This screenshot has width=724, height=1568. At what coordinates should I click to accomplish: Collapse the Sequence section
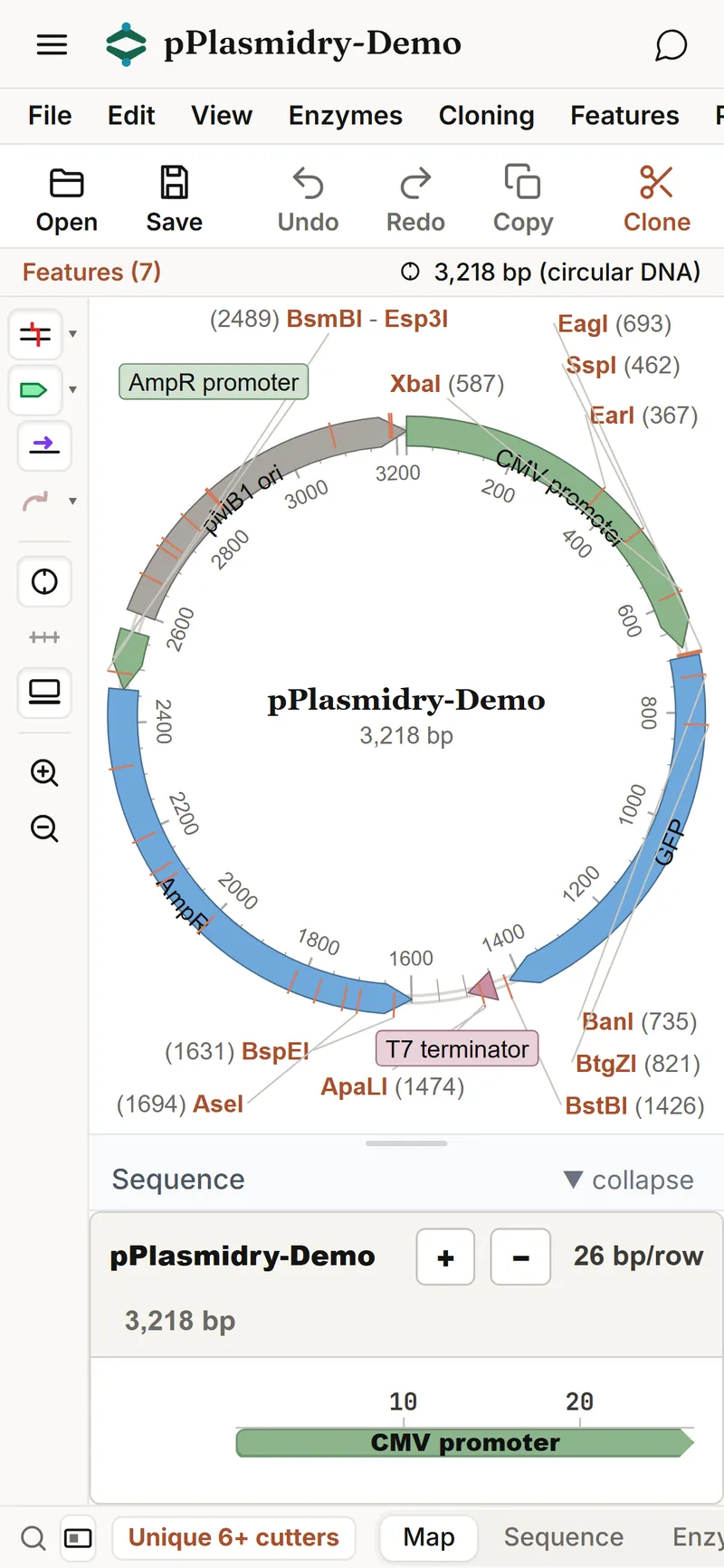coord(629,1180)
